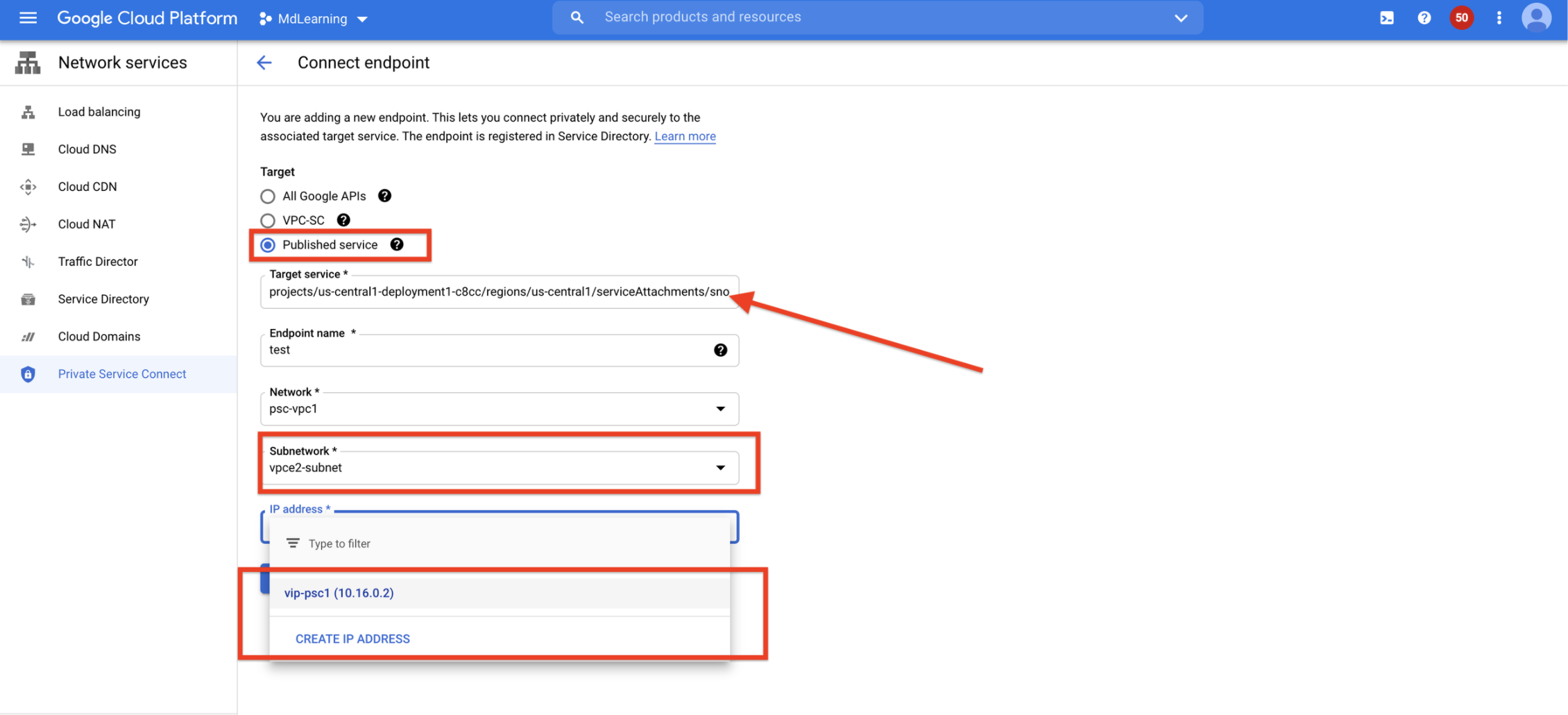Select the All Google APIs target
Viewport: 1568px width, 715px height.
tap(268, 196)
